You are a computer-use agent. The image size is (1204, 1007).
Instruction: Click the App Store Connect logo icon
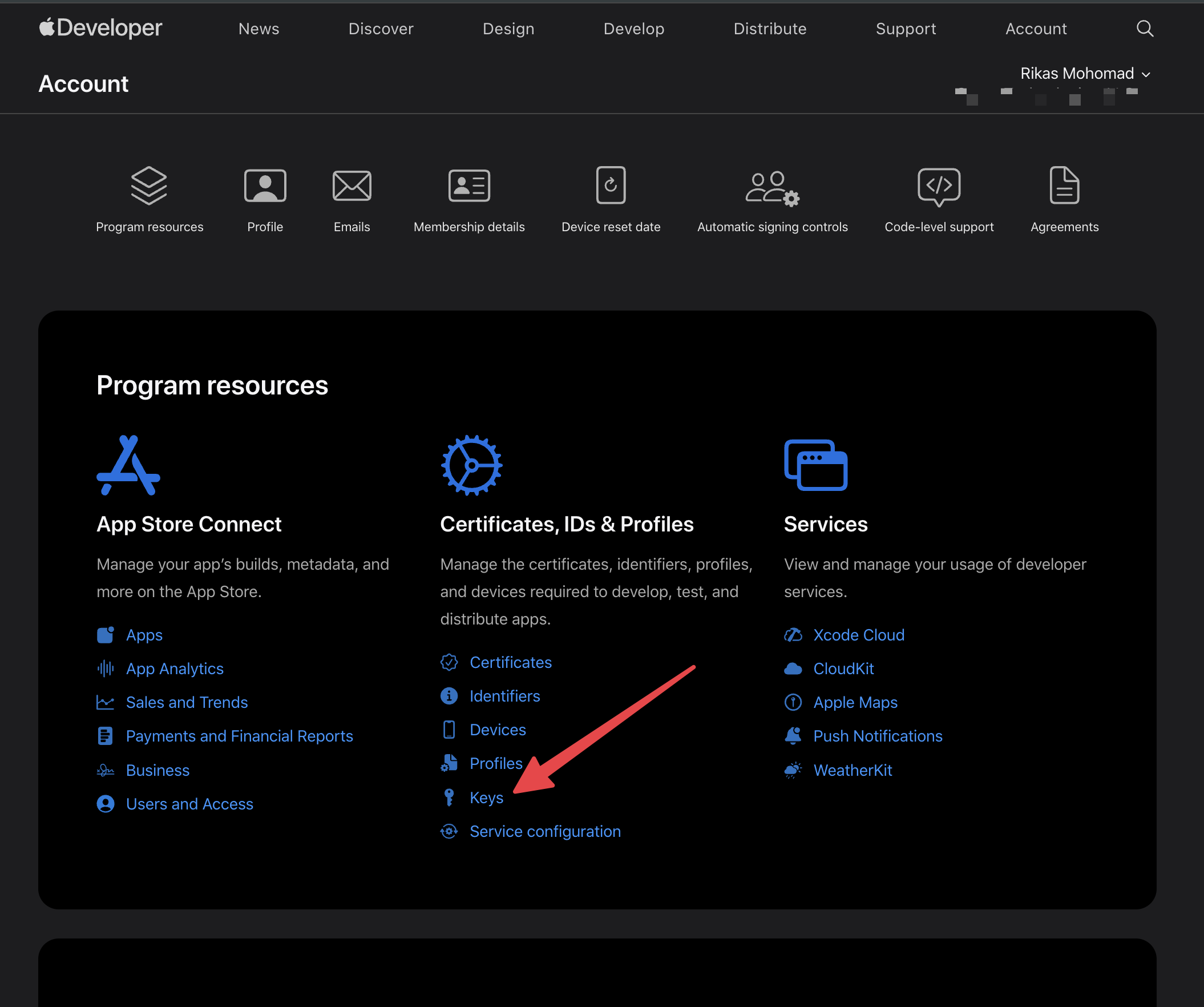[x=128, y=465]
